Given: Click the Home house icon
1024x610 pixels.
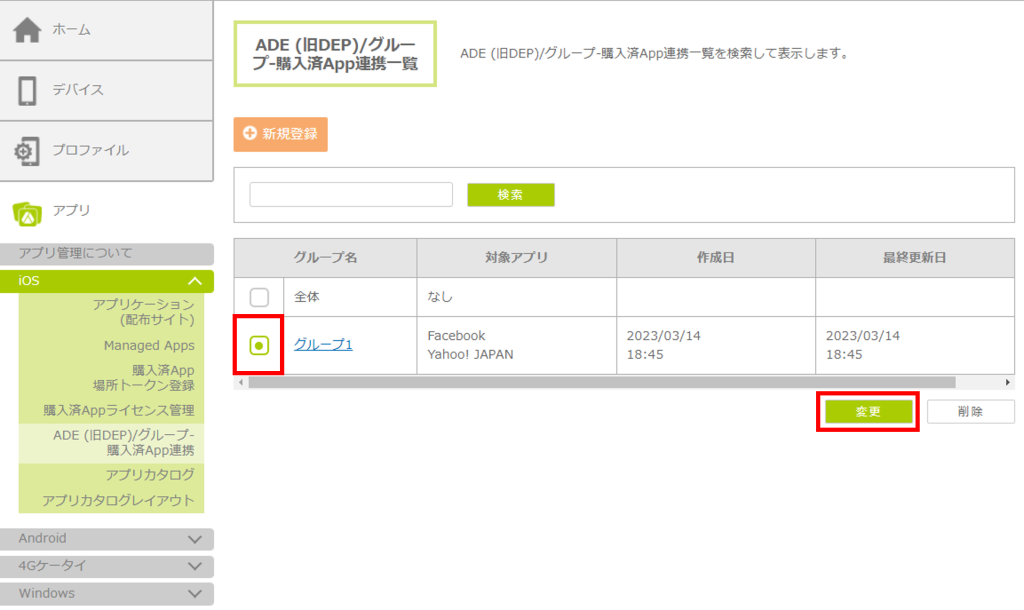Looking at the screenshot, I should click(x=27, y=30).
